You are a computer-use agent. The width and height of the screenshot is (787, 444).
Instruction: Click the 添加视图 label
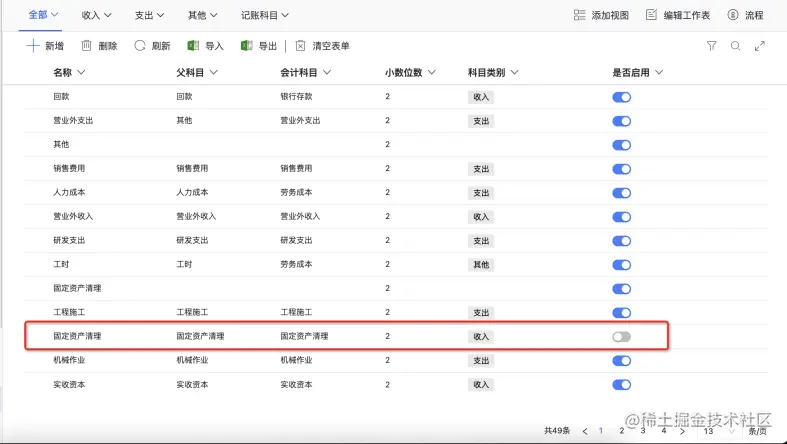coord(610,15)
